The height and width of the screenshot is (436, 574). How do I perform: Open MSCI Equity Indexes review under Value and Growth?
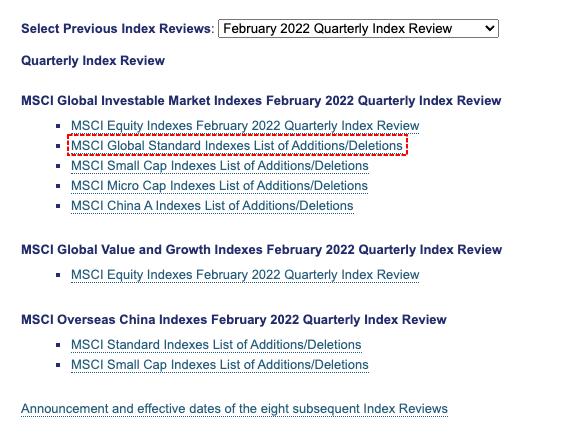click(x=245, y=275)
